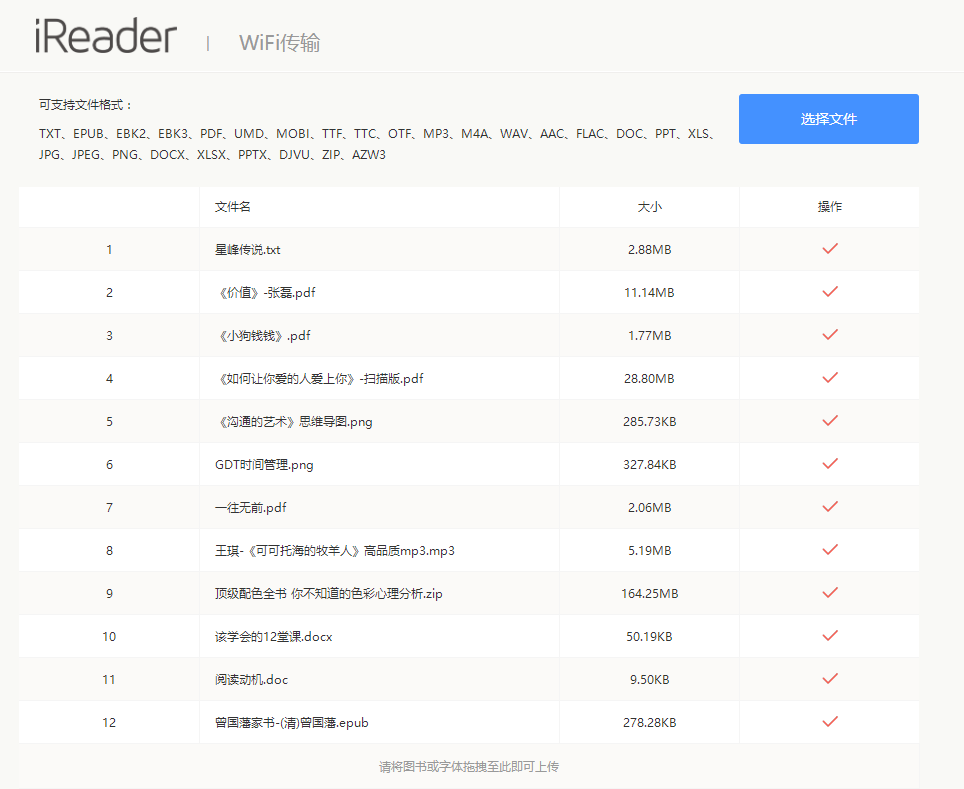Select the file name 《小狗钱钱》.pdf
The image size is (964, 789).
[263, 336]
